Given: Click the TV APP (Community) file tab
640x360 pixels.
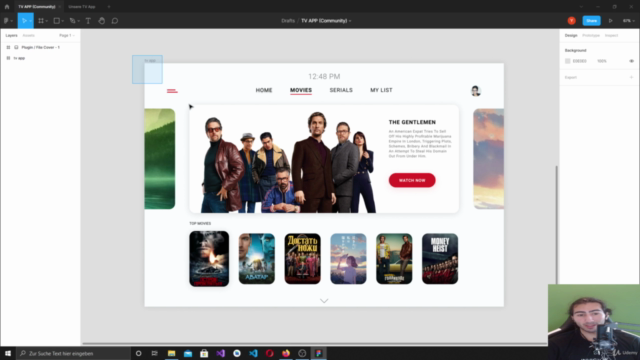Looking at the screenshot, I should pos(37,7).
